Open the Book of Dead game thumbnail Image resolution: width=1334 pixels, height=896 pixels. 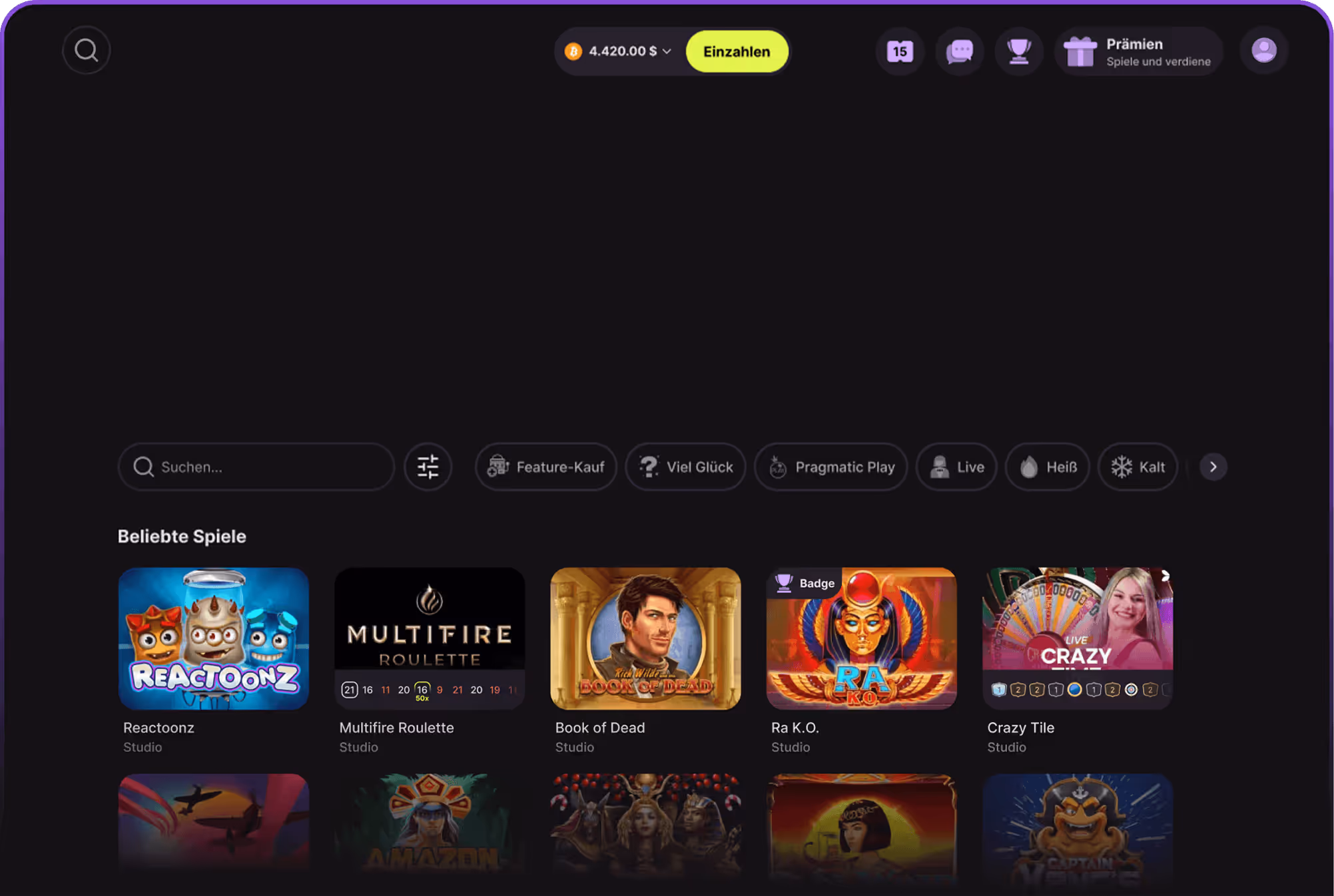(x=645, y=638)
